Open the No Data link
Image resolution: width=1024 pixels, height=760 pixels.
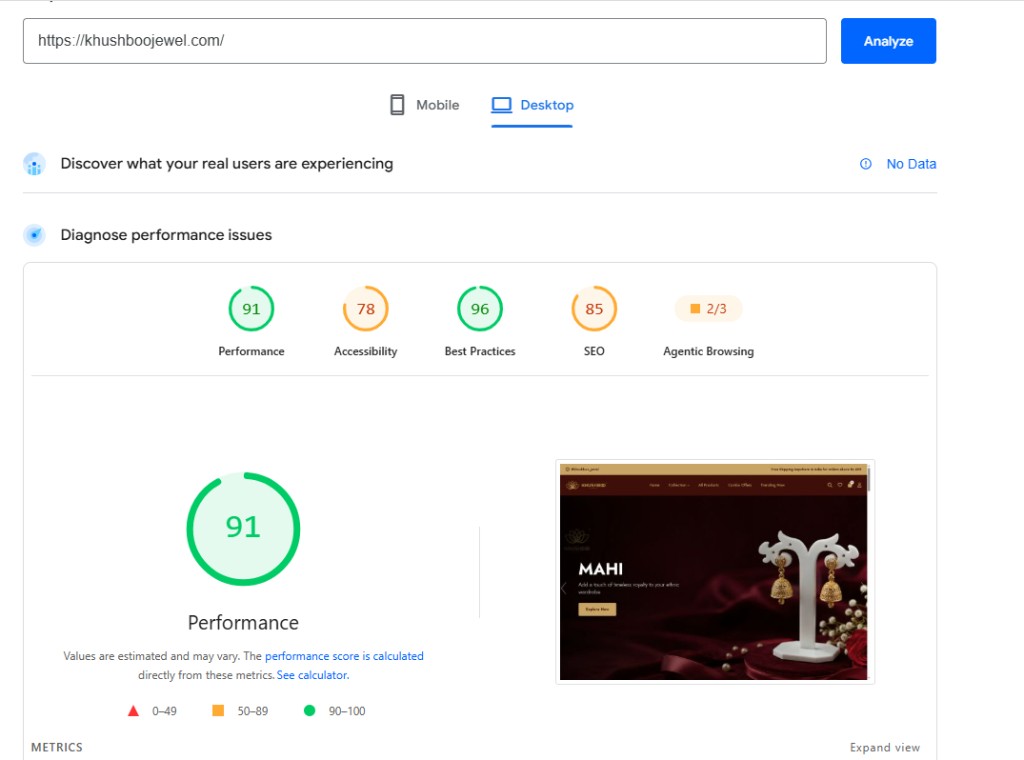coord(911,164)
